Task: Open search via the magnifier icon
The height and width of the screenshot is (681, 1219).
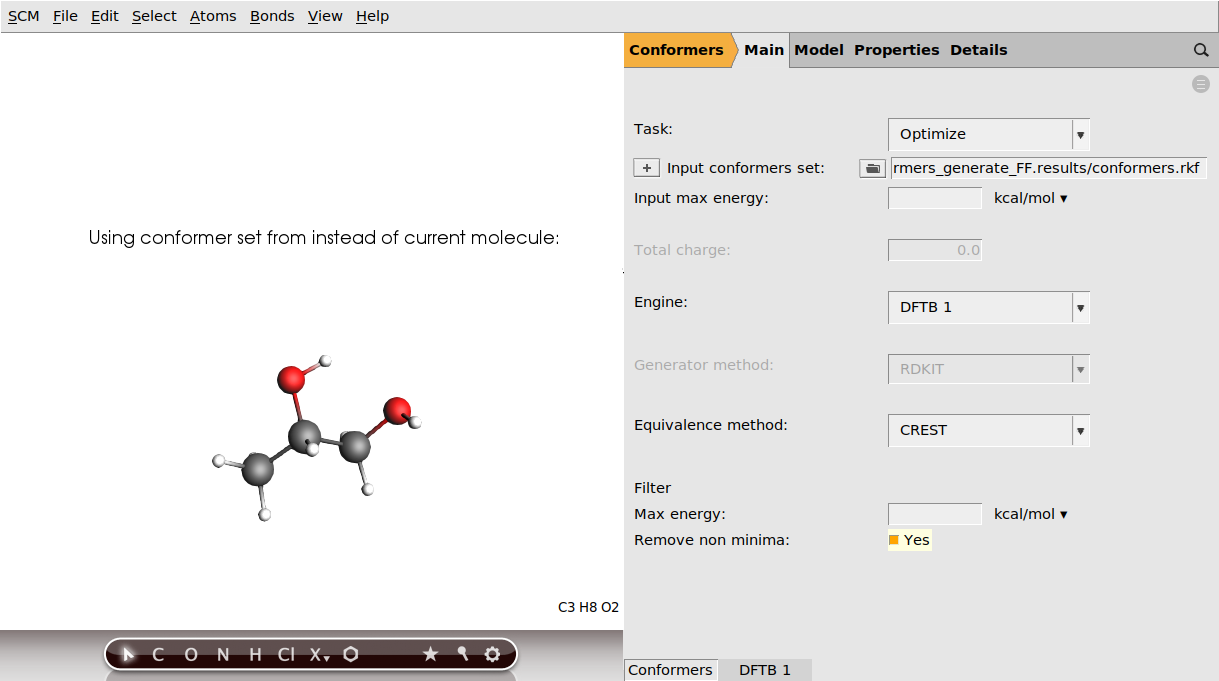Action: 1200,49
